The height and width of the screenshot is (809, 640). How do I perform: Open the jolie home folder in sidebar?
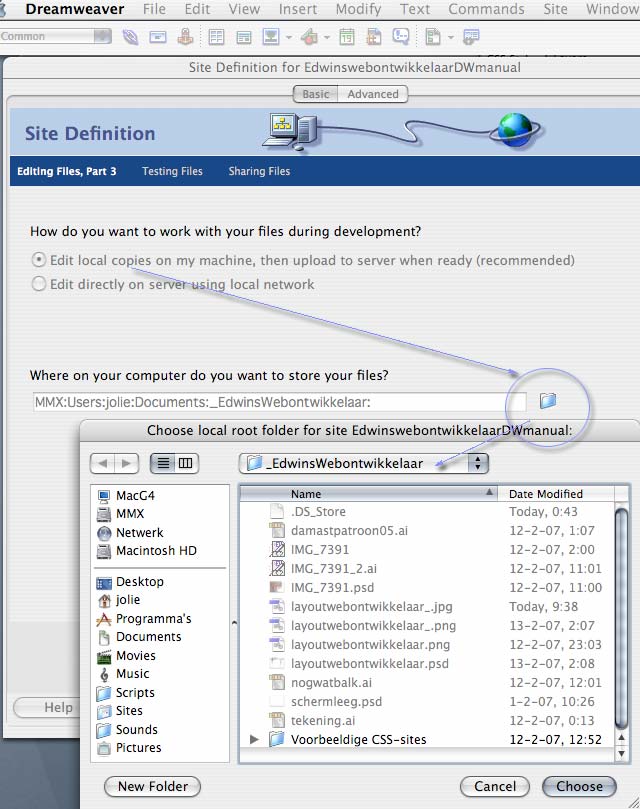(119, 600)
